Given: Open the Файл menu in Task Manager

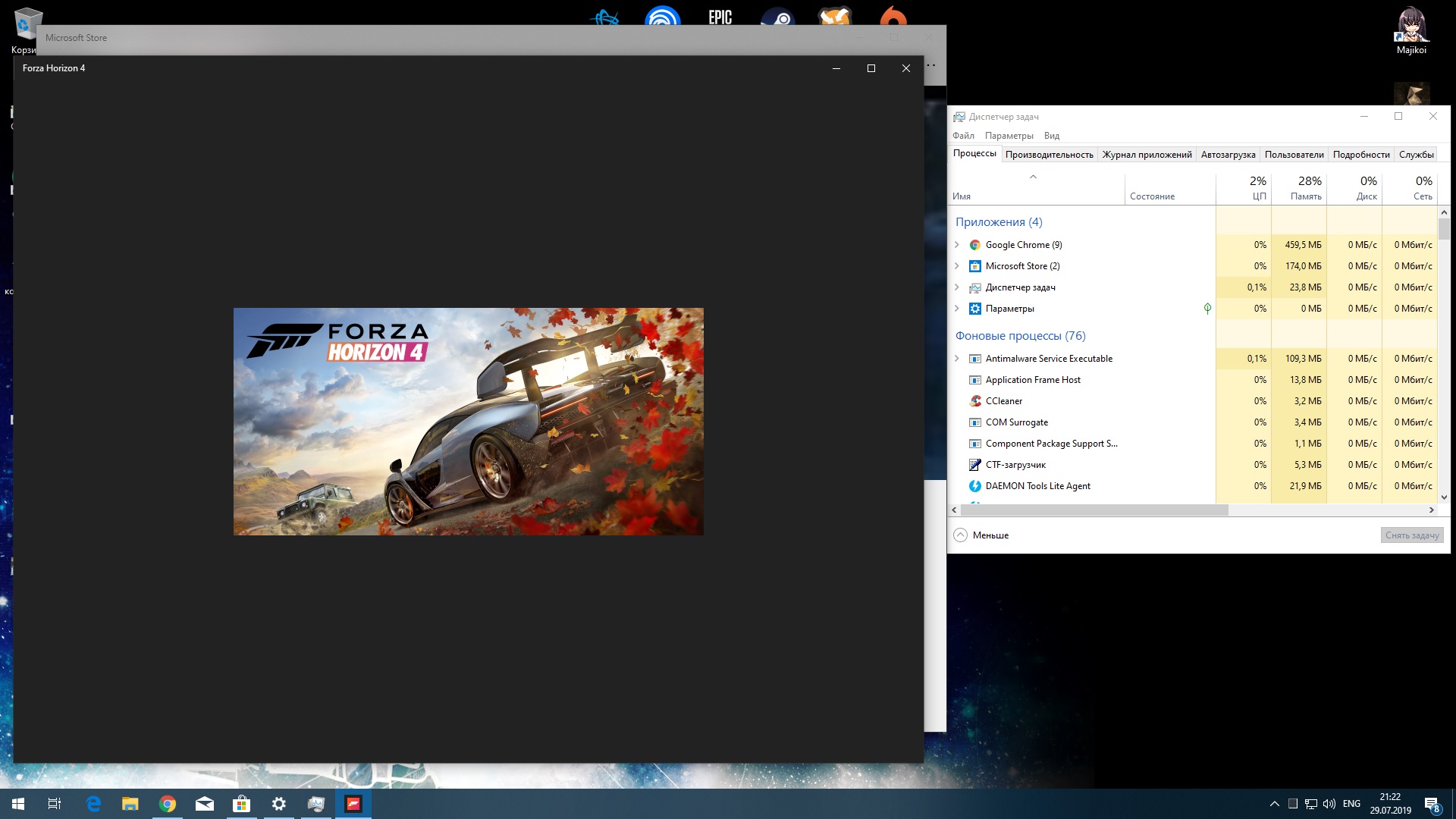Looking at the screenshot, I should coord(963,136).
